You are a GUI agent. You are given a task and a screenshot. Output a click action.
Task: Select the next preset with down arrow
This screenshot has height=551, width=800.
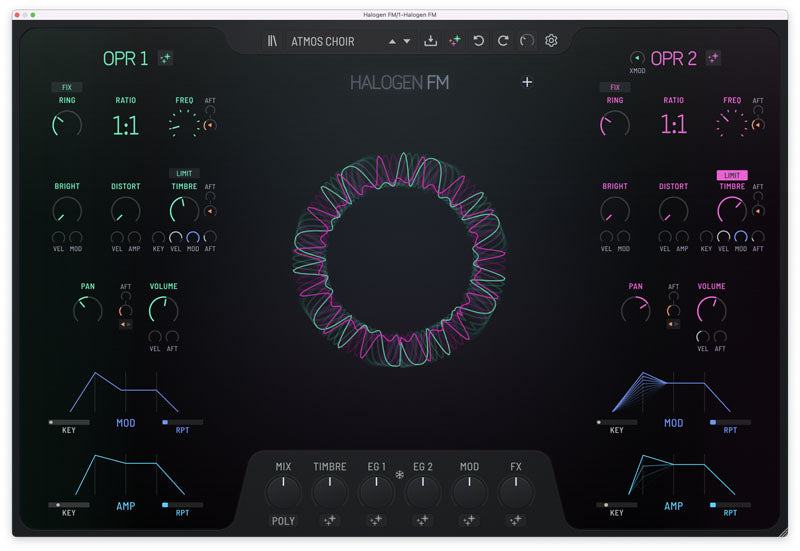(407, 41)
